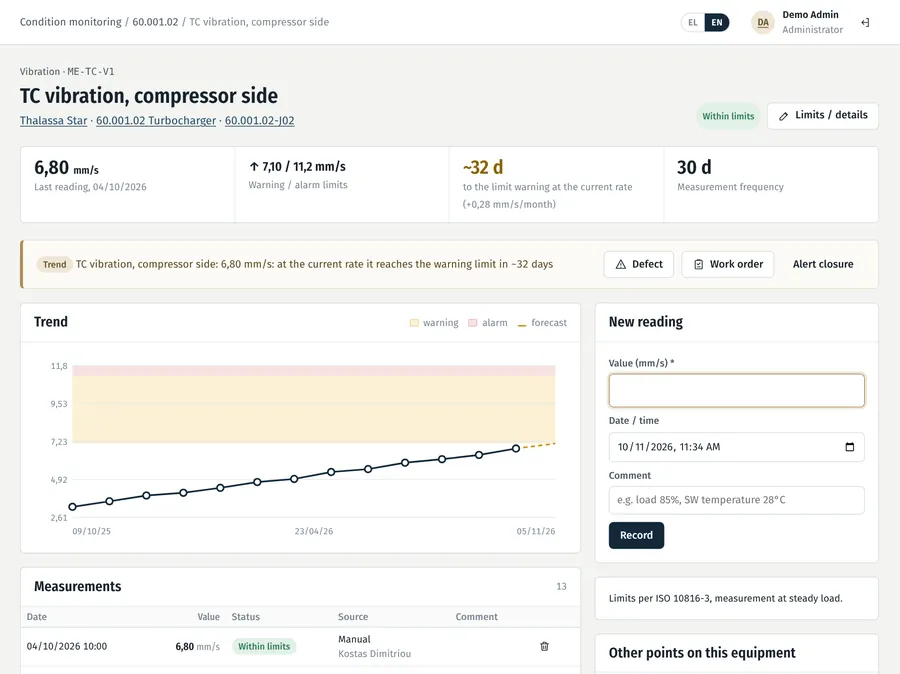This screenshot has height=674, width=900.
Task: Click Alert closure
Action: pyautogui.click(x=823, y=264)
